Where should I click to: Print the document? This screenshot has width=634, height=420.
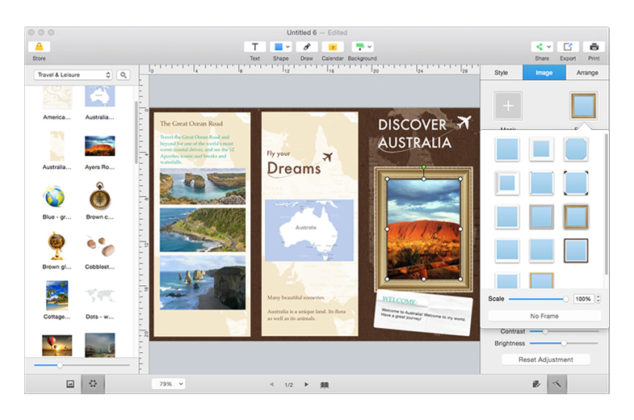click(594, 46)
